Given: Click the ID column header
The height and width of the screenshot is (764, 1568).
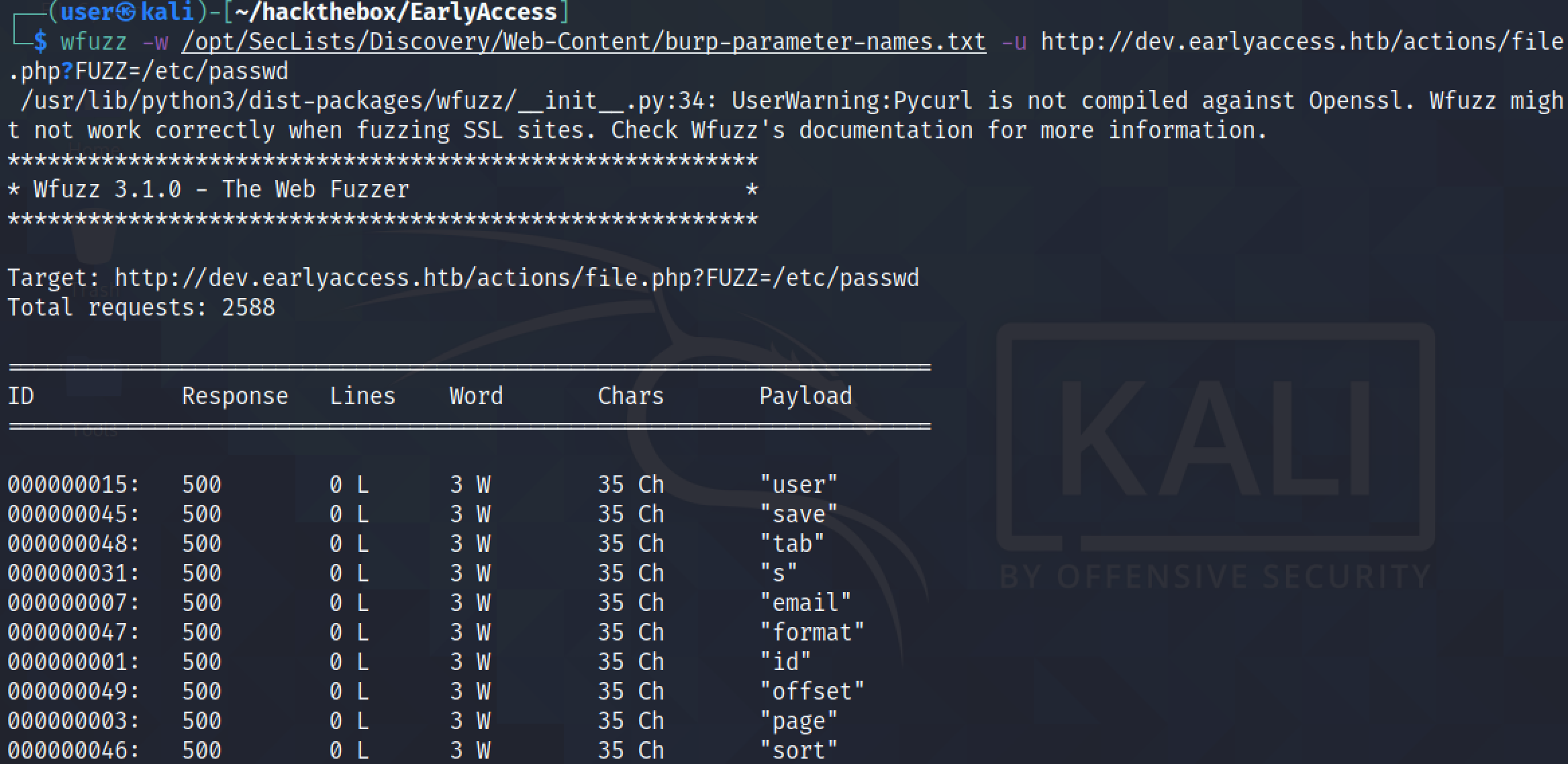Looking at the screenshot, I should coord(20,396).
